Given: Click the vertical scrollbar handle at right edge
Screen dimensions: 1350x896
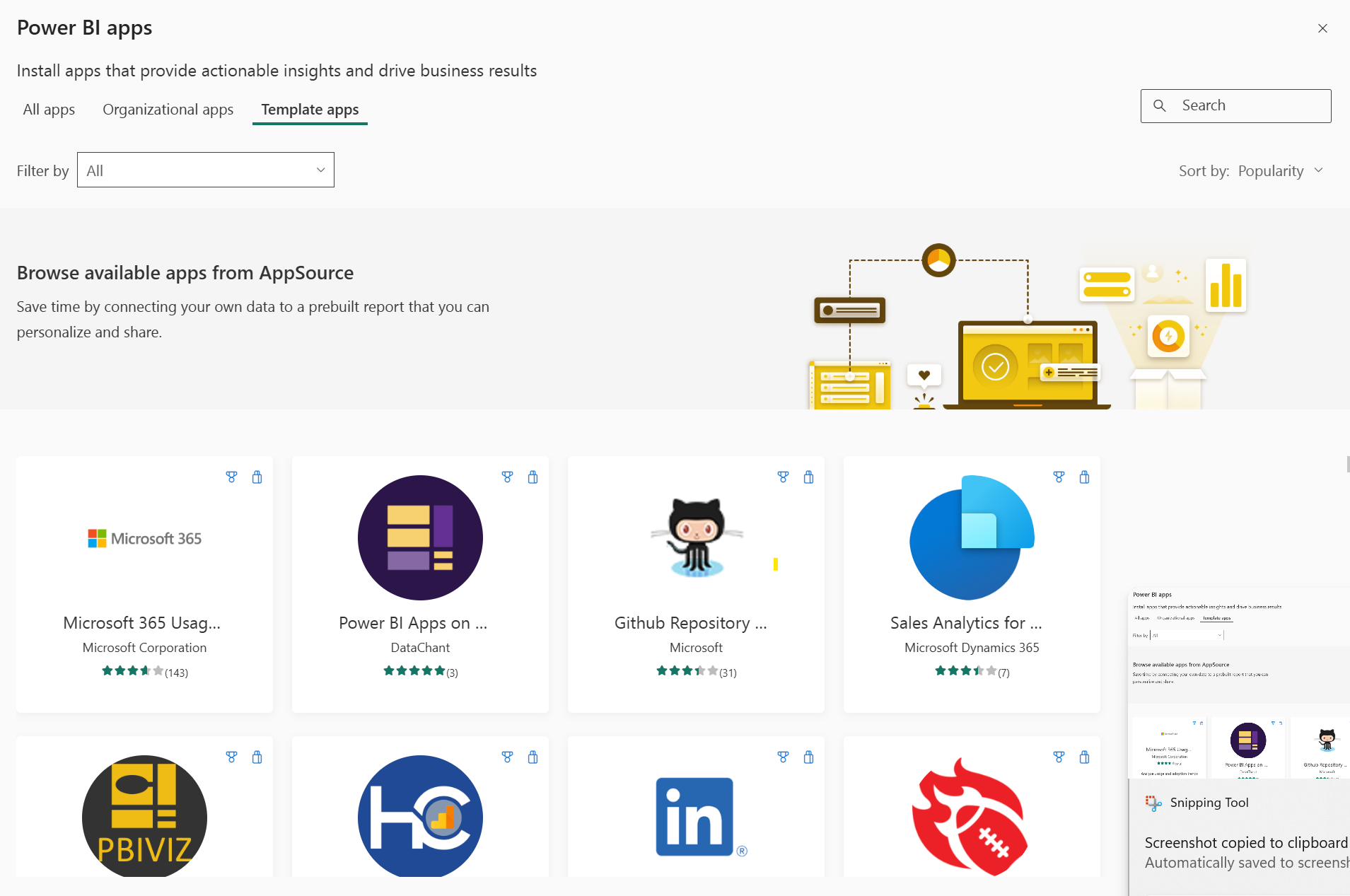Looking at the screenshot, I should pyautogui.click(x=1348, y=464).
